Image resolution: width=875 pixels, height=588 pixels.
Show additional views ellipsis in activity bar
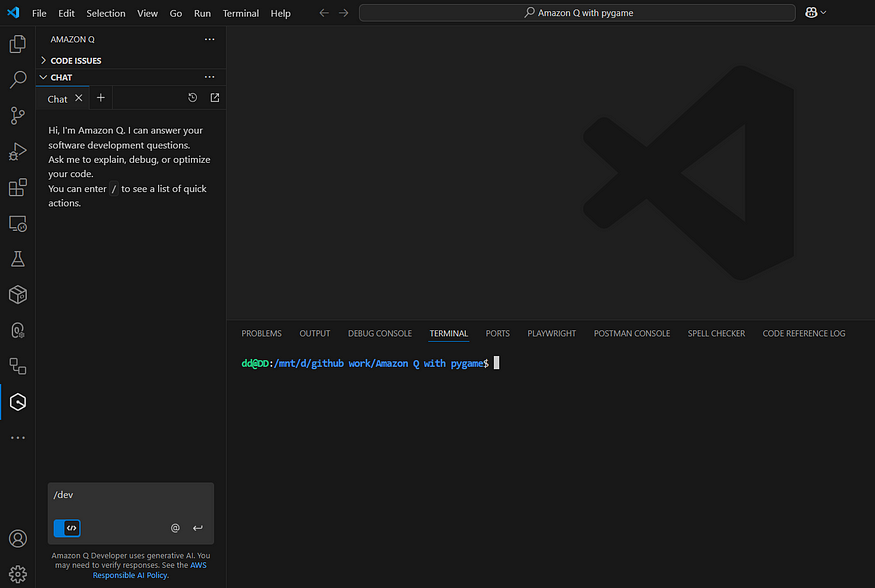click(18, 438)
